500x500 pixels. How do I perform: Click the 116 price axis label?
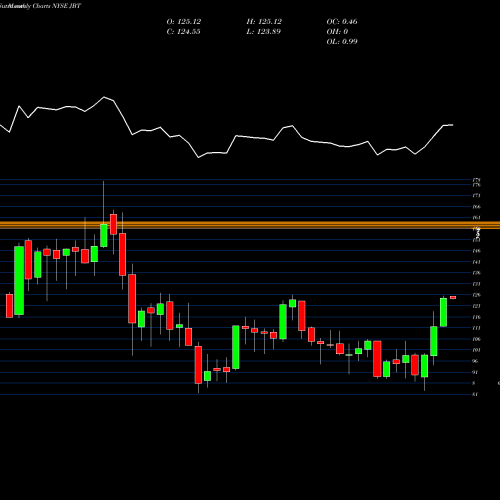[476, 317]
